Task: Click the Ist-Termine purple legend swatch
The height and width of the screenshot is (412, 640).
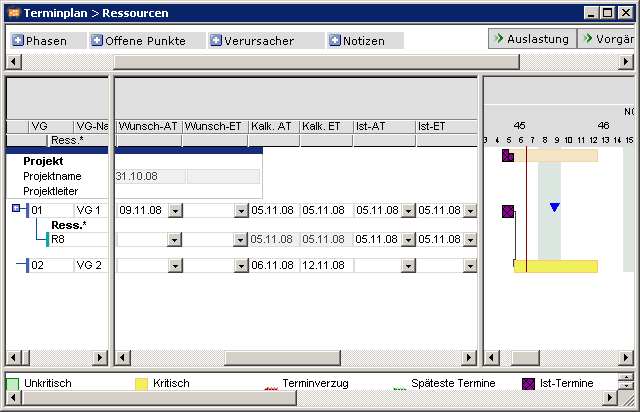Action: click(528, 384)
